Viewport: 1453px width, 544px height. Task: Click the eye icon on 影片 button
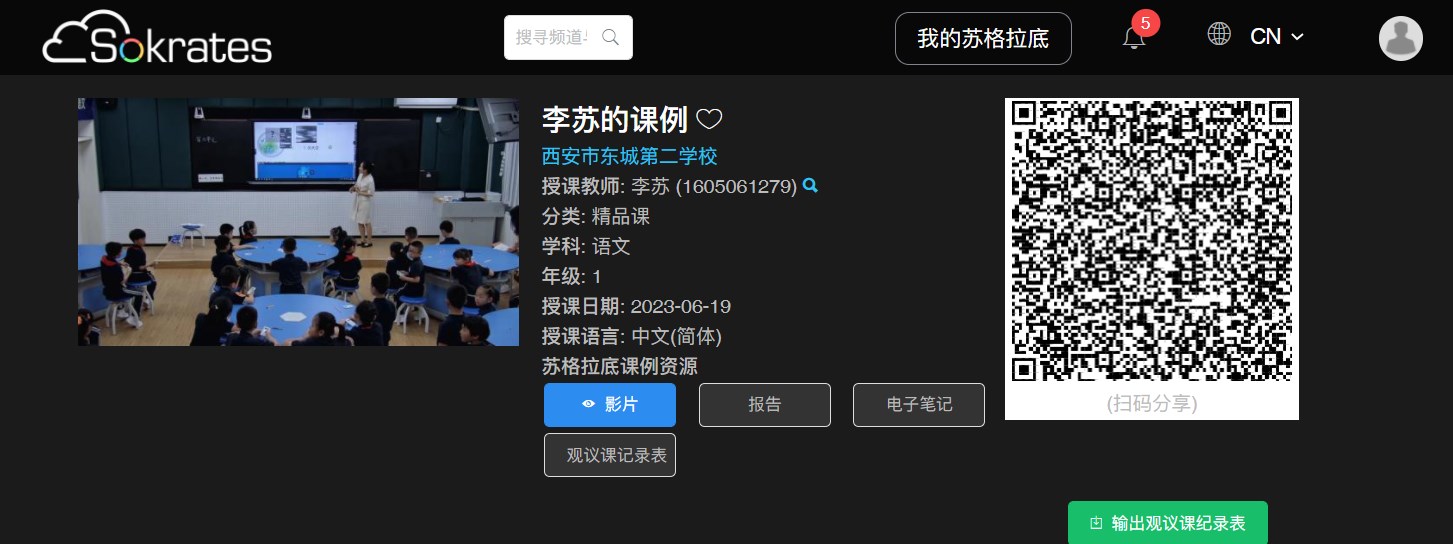(589, 405)
